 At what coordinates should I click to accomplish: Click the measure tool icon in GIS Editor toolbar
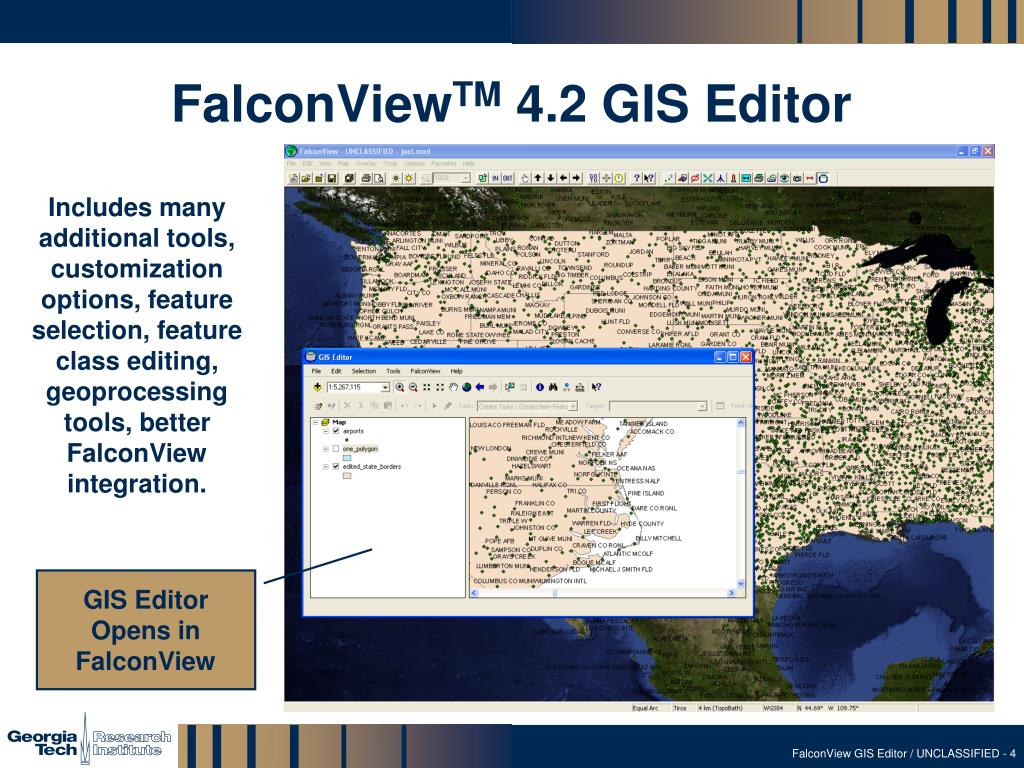(x=579, y=387)
